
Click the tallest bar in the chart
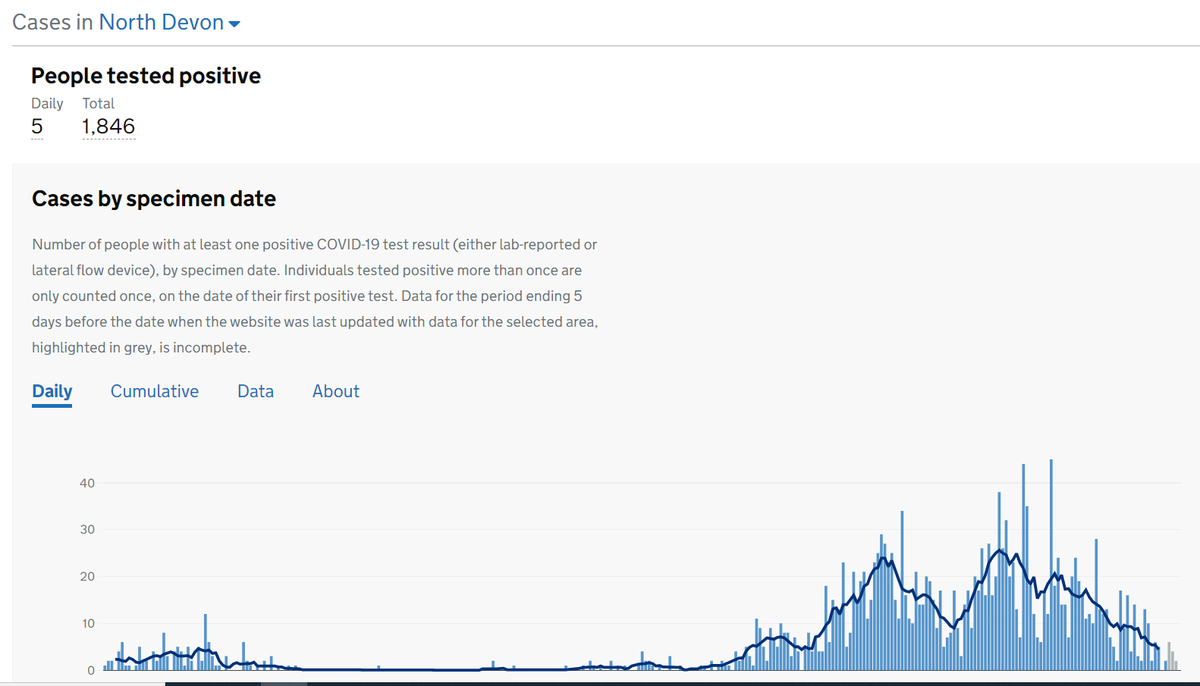pos(1051,564)
